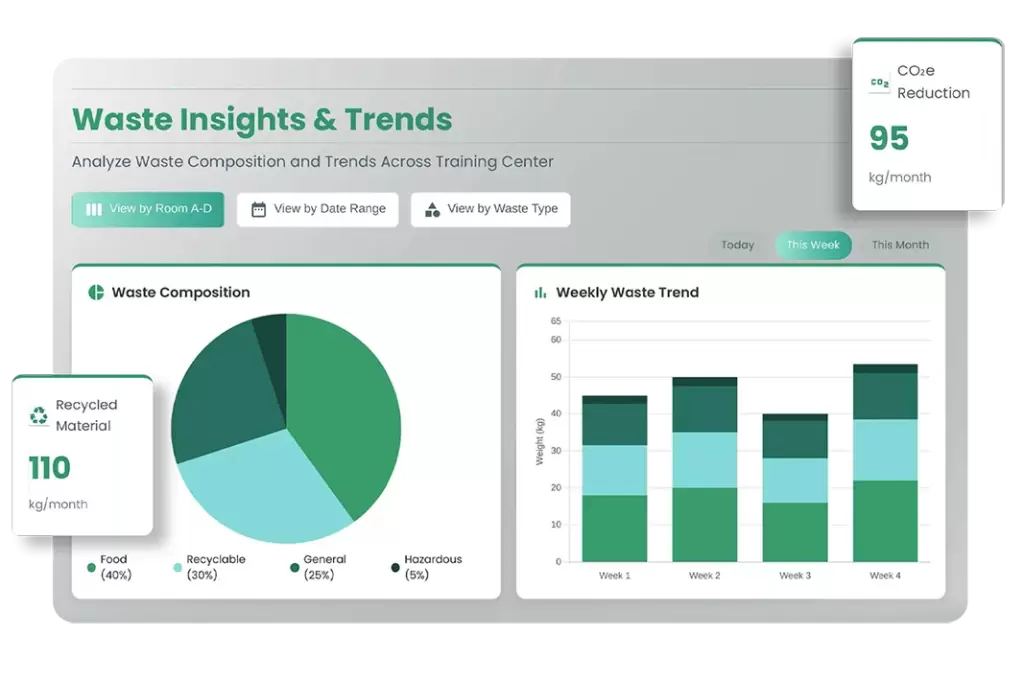Image resolution: width=1024 pixels, height=682 pixels.
Task: Toggle the This Month time filter
Action: pos(899,244)
